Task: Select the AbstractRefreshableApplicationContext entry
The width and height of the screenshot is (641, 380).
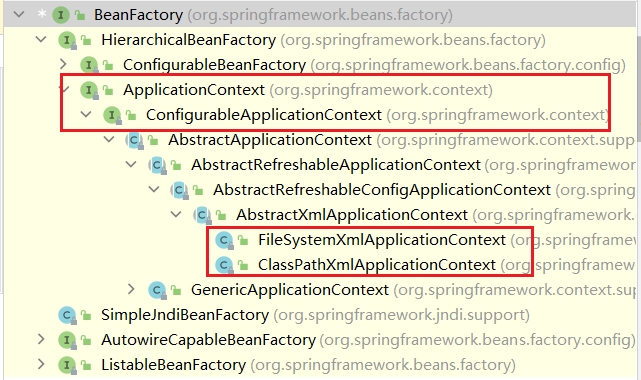Action: (x=336, y=165)
